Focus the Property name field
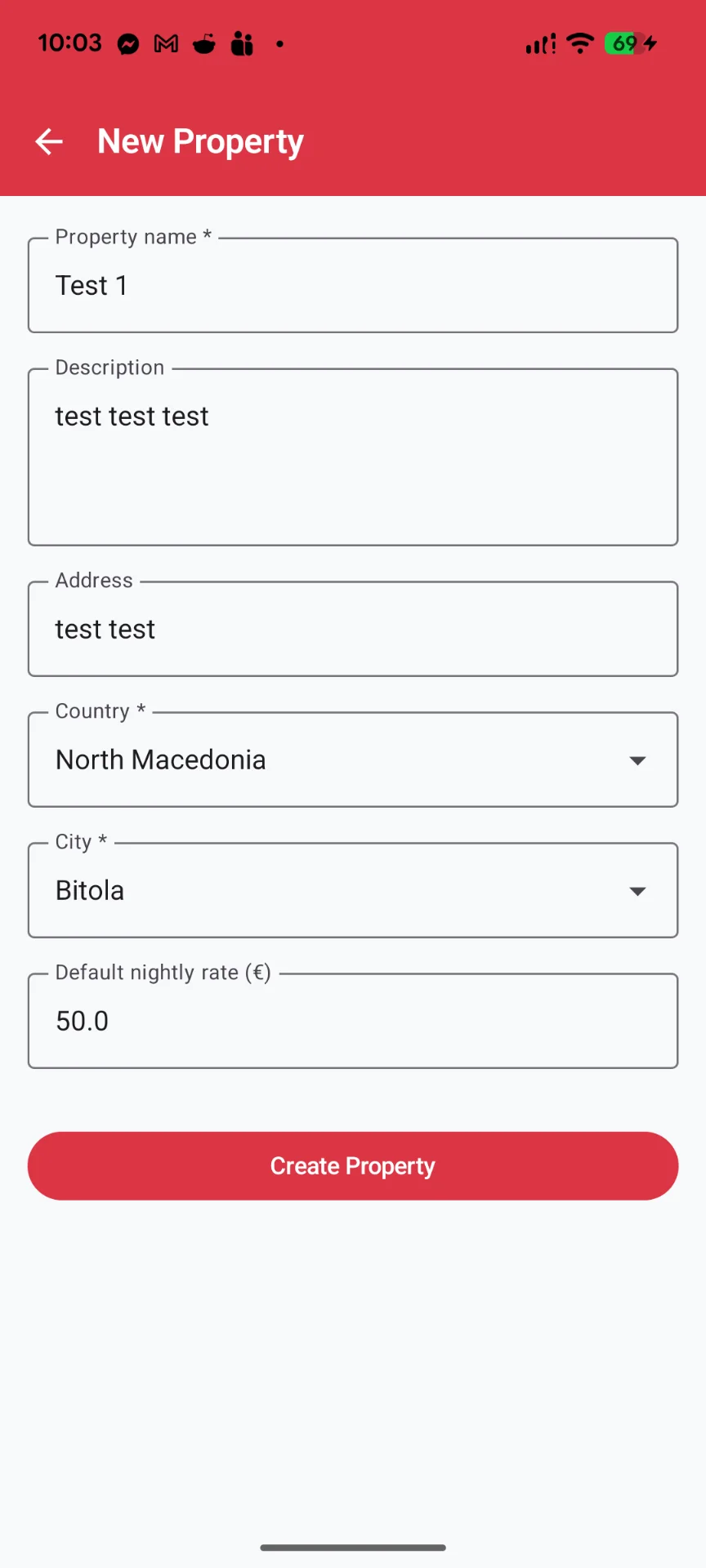 tap(353, 286)
